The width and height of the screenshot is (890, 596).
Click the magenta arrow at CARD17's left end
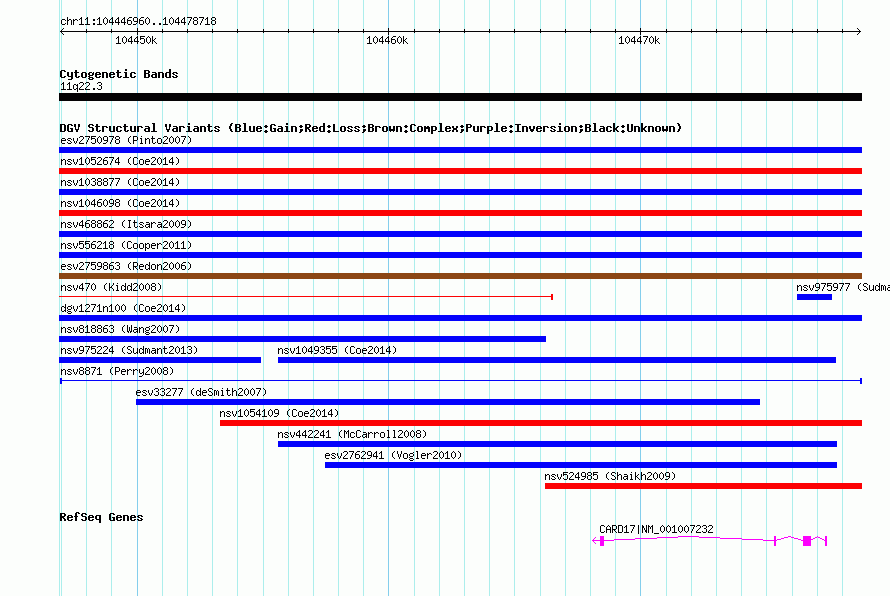click(595, 541)
